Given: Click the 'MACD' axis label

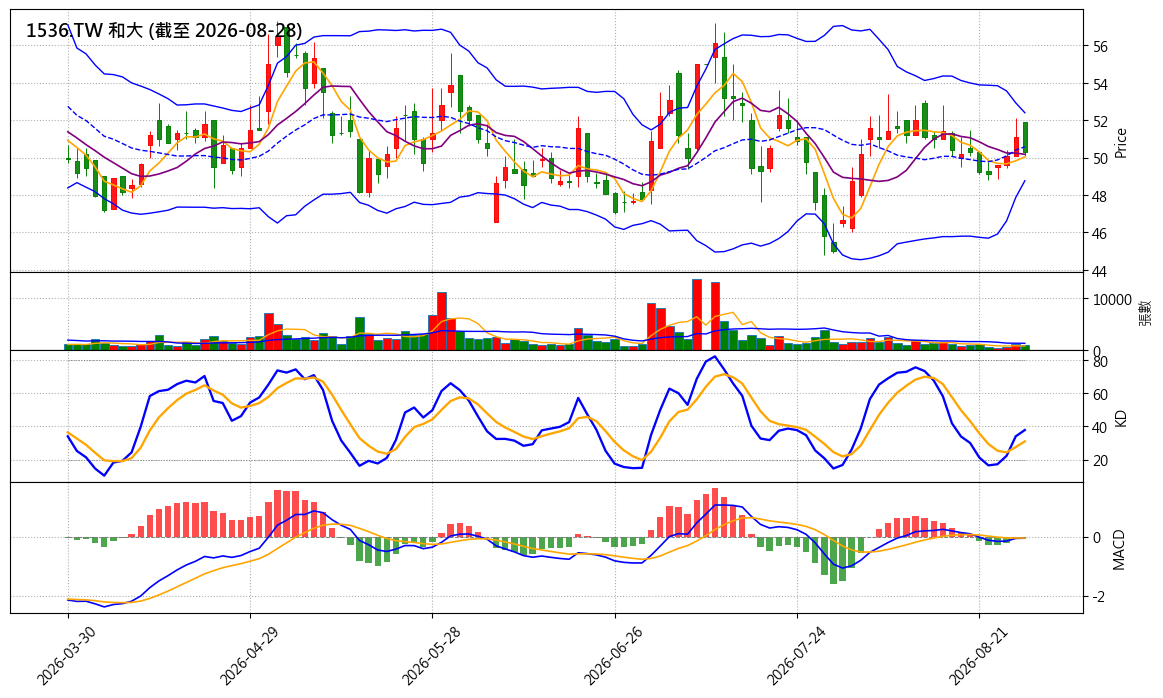Looking at the screenshot, I should click(1119, 550).
